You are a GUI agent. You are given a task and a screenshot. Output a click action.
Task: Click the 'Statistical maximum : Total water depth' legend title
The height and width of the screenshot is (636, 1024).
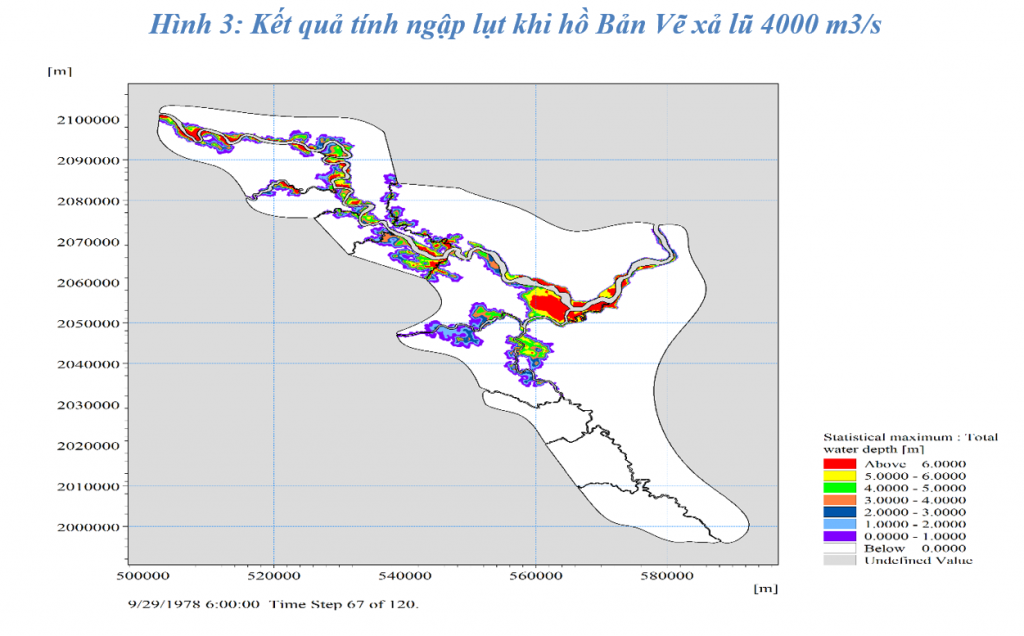point(909,443)
